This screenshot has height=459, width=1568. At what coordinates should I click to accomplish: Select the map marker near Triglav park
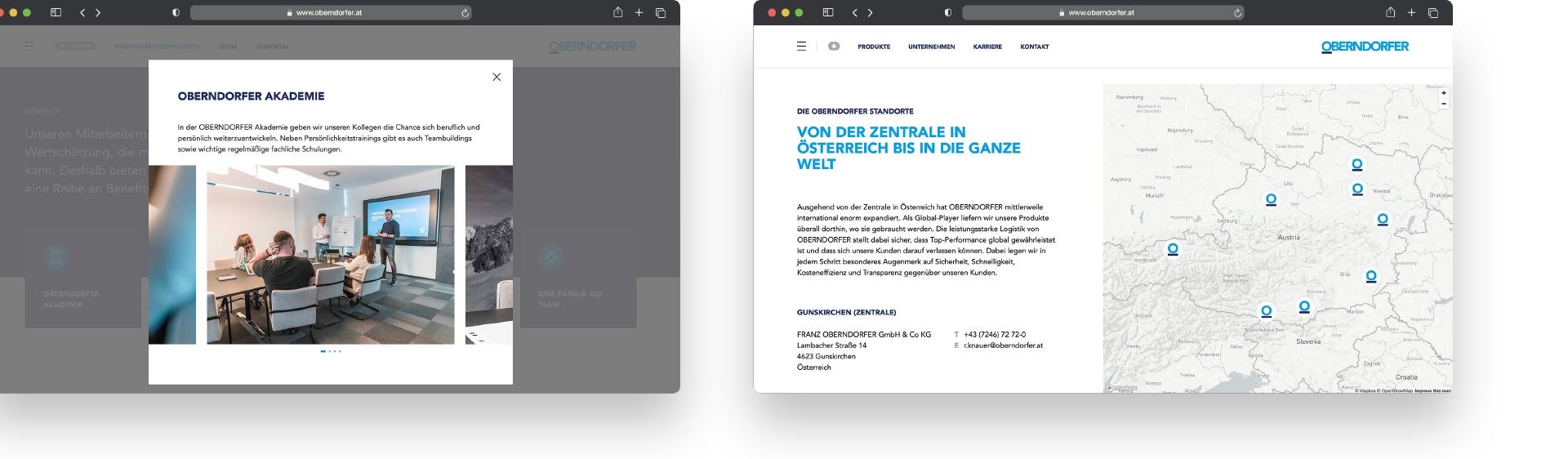(1266, 311)
